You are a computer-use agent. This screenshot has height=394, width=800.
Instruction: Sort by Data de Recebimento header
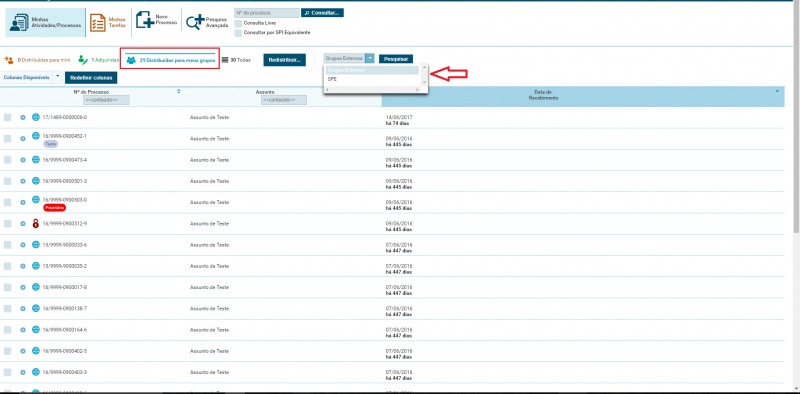544,95
